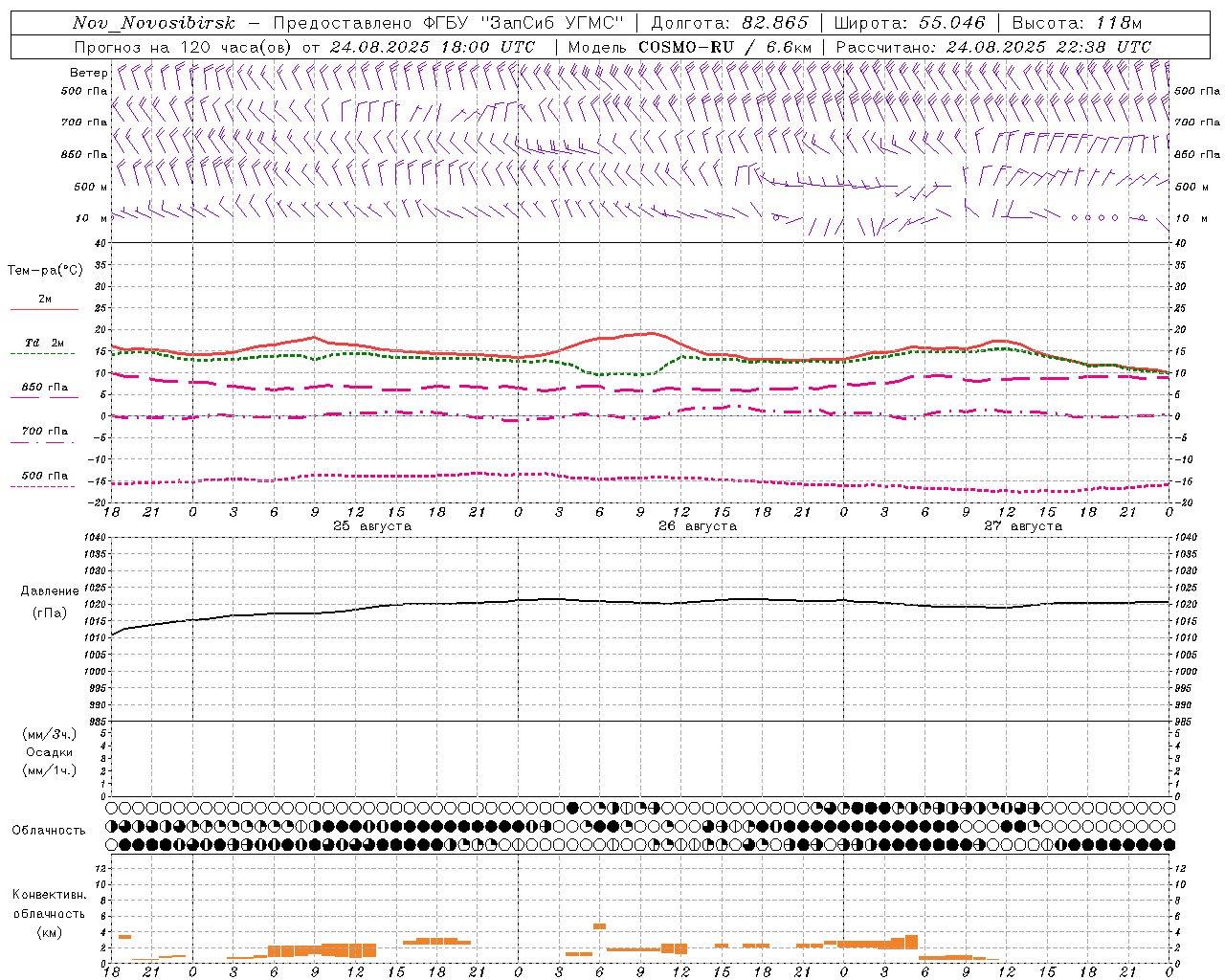
Task: Click the Облачность panel label
Action: (x=49, y=831)
